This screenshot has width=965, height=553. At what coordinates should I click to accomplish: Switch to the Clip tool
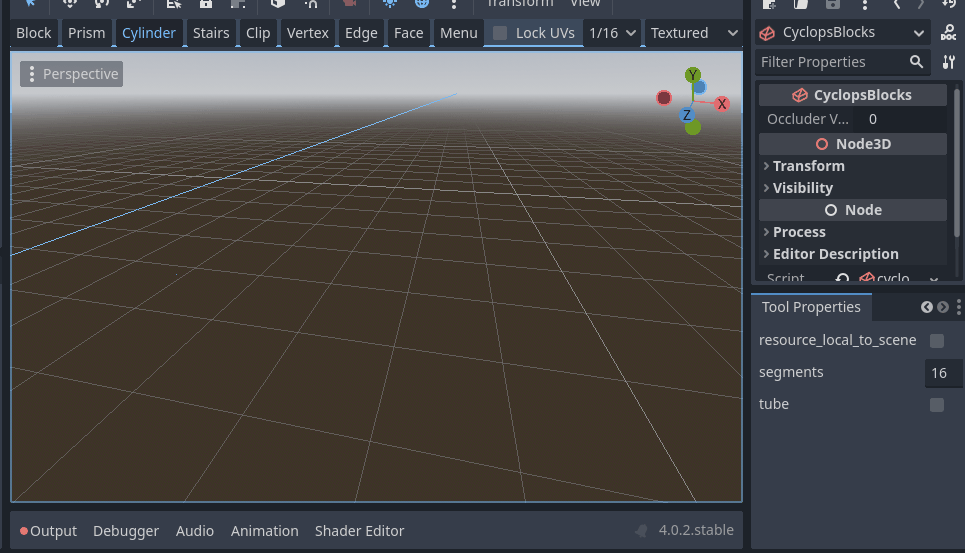pyautogui.click(x=258, y=33)
